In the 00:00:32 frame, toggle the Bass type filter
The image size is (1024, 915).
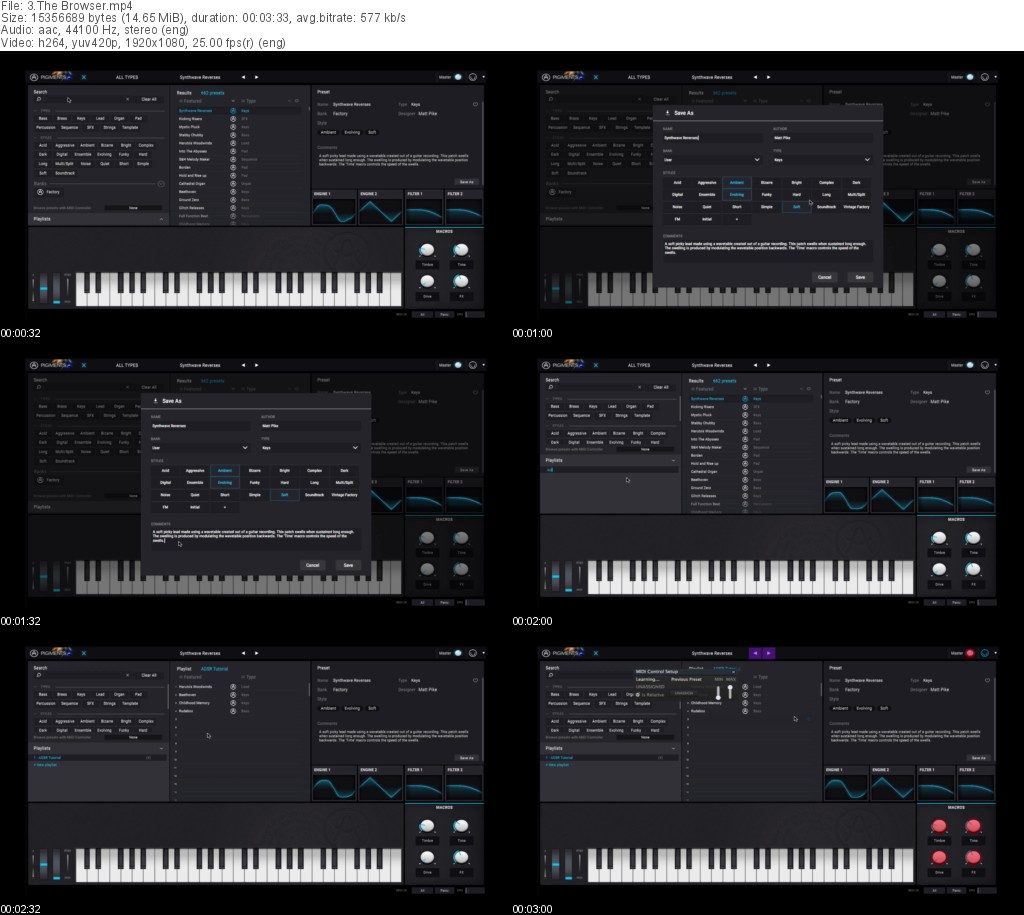click(43, 119)
